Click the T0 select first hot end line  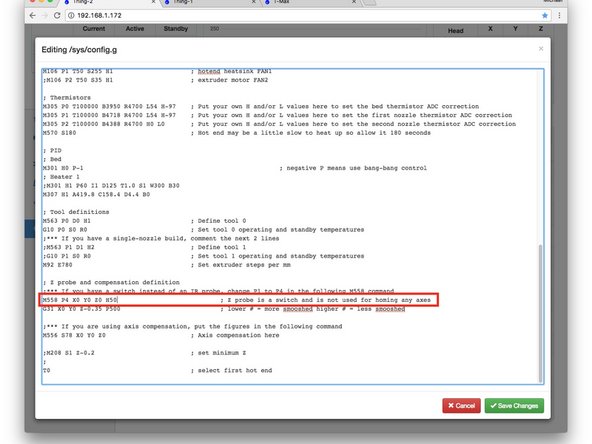point(157,371)
